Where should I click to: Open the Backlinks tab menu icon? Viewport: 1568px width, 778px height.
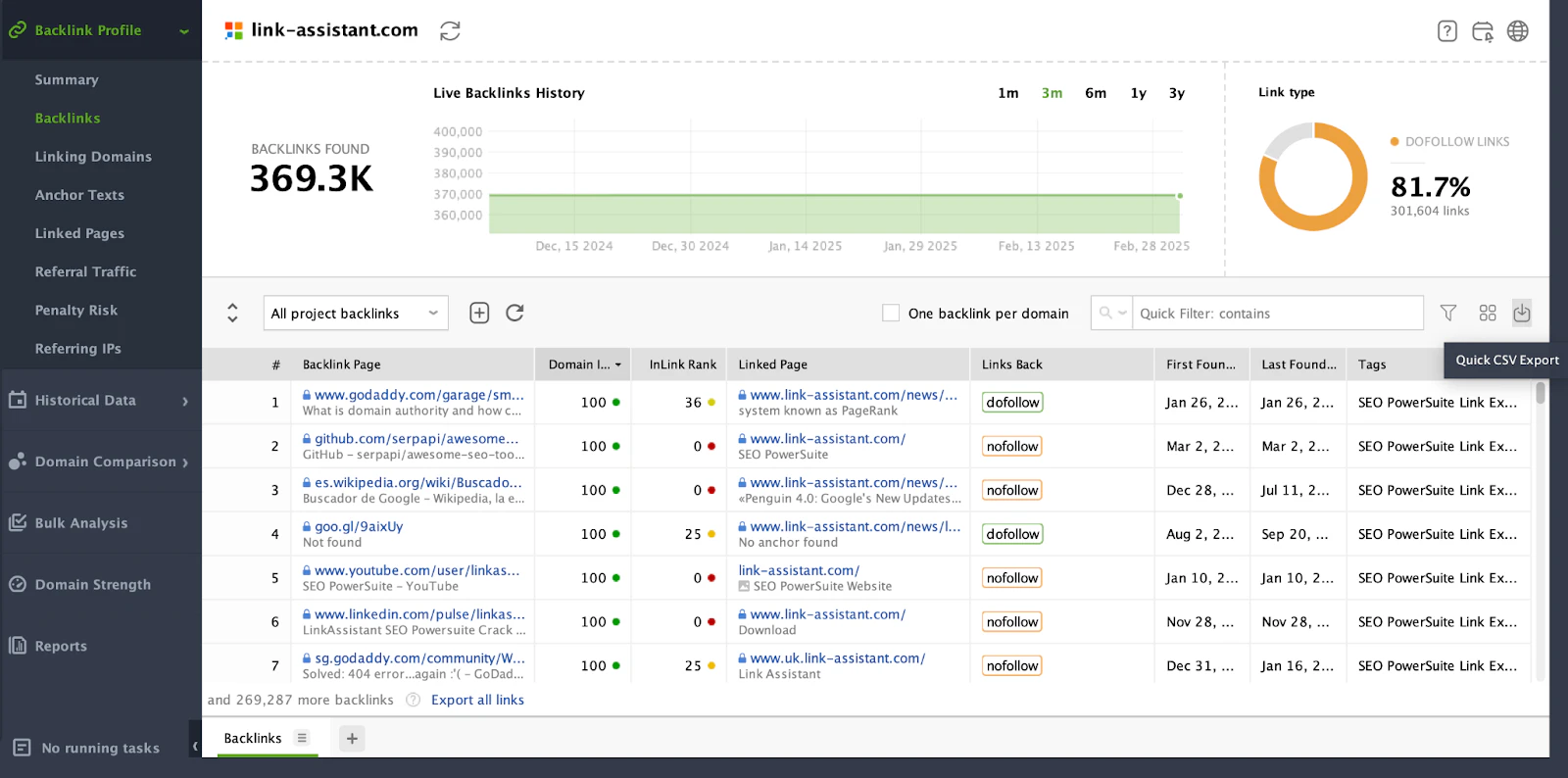[302, 738]
